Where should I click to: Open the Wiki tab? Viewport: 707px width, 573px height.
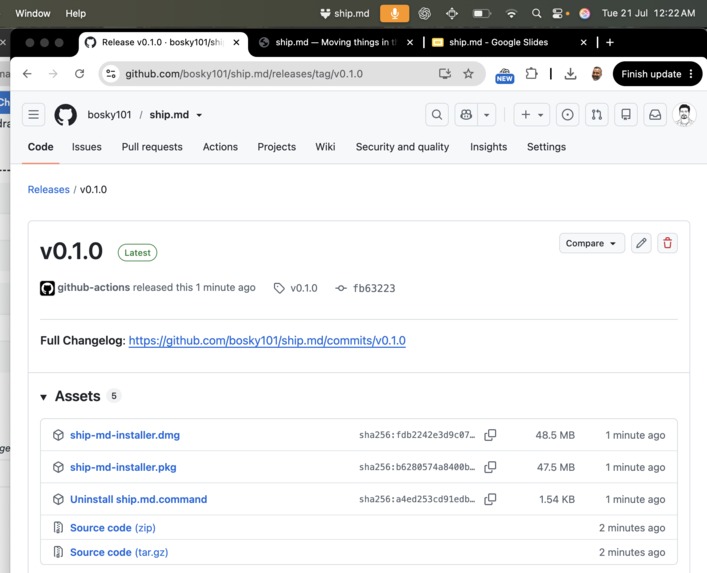[325, 147]
